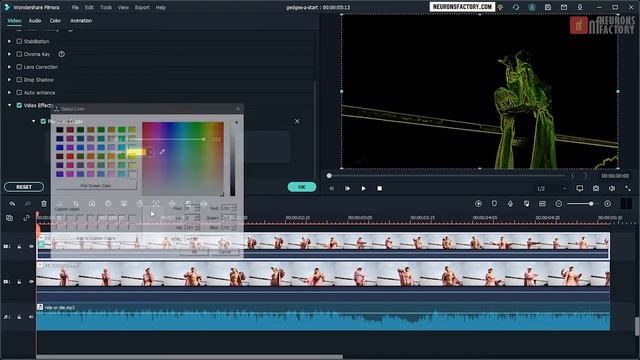The width and height of the screenshot is (640, 360).
Task: Click the lightbulb tips icon in title bar
Action: [500, 7]
